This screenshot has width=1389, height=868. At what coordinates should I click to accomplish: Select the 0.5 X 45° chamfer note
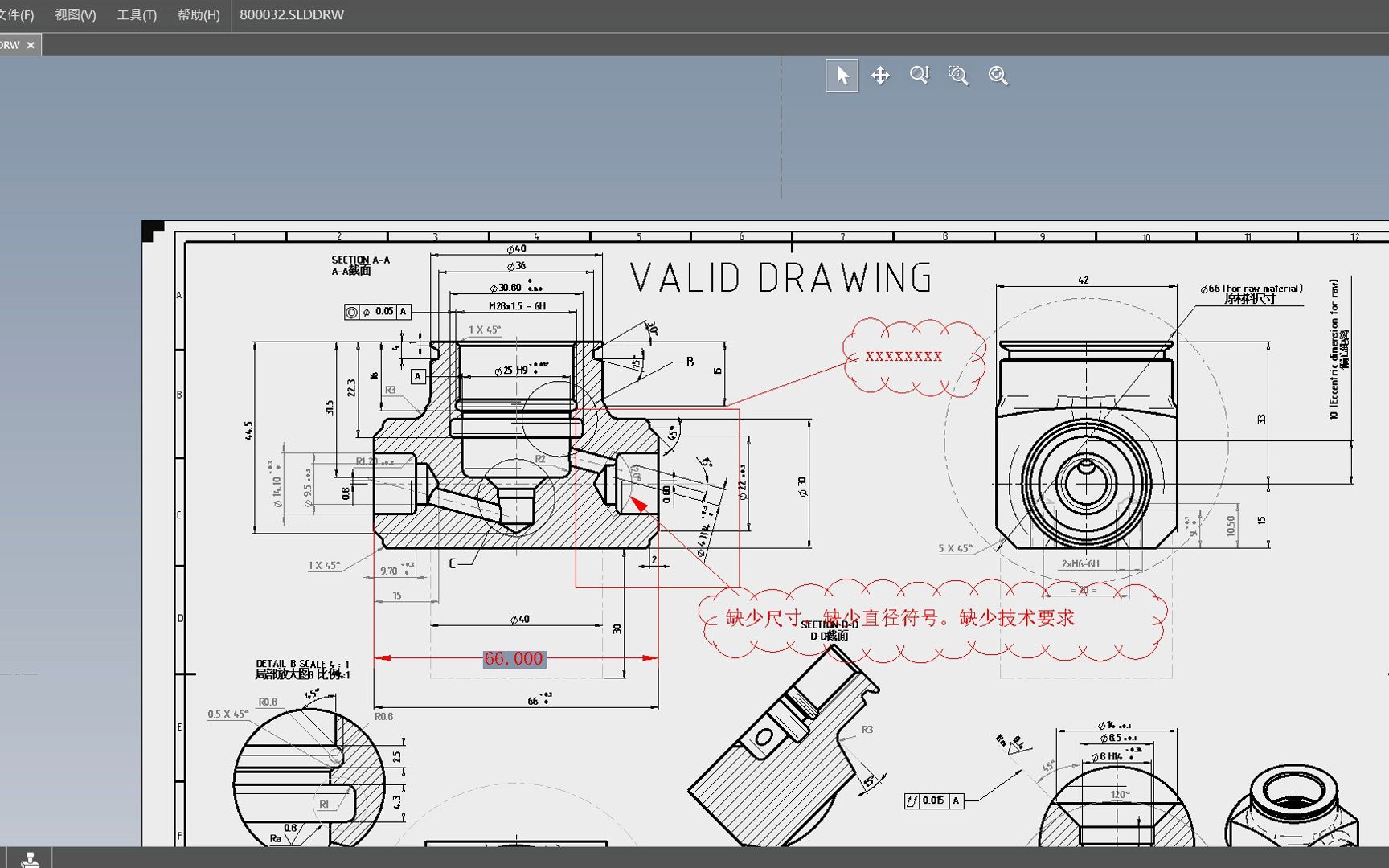click(x=227, y=714)
